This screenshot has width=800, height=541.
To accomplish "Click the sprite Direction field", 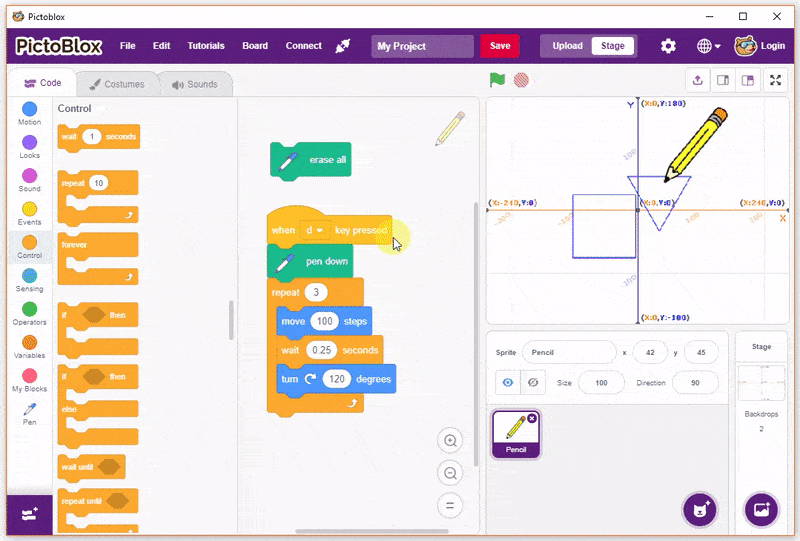I will (695, 383).
